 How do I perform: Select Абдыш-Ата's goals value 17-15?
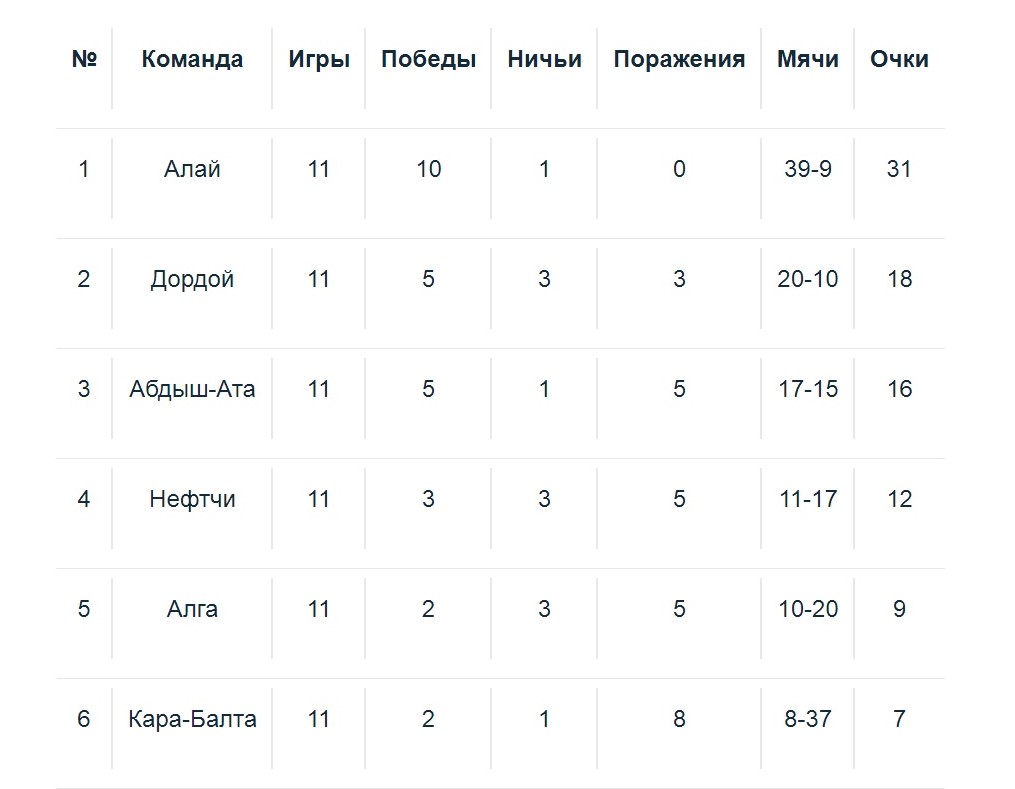click(x=808, y=389)
